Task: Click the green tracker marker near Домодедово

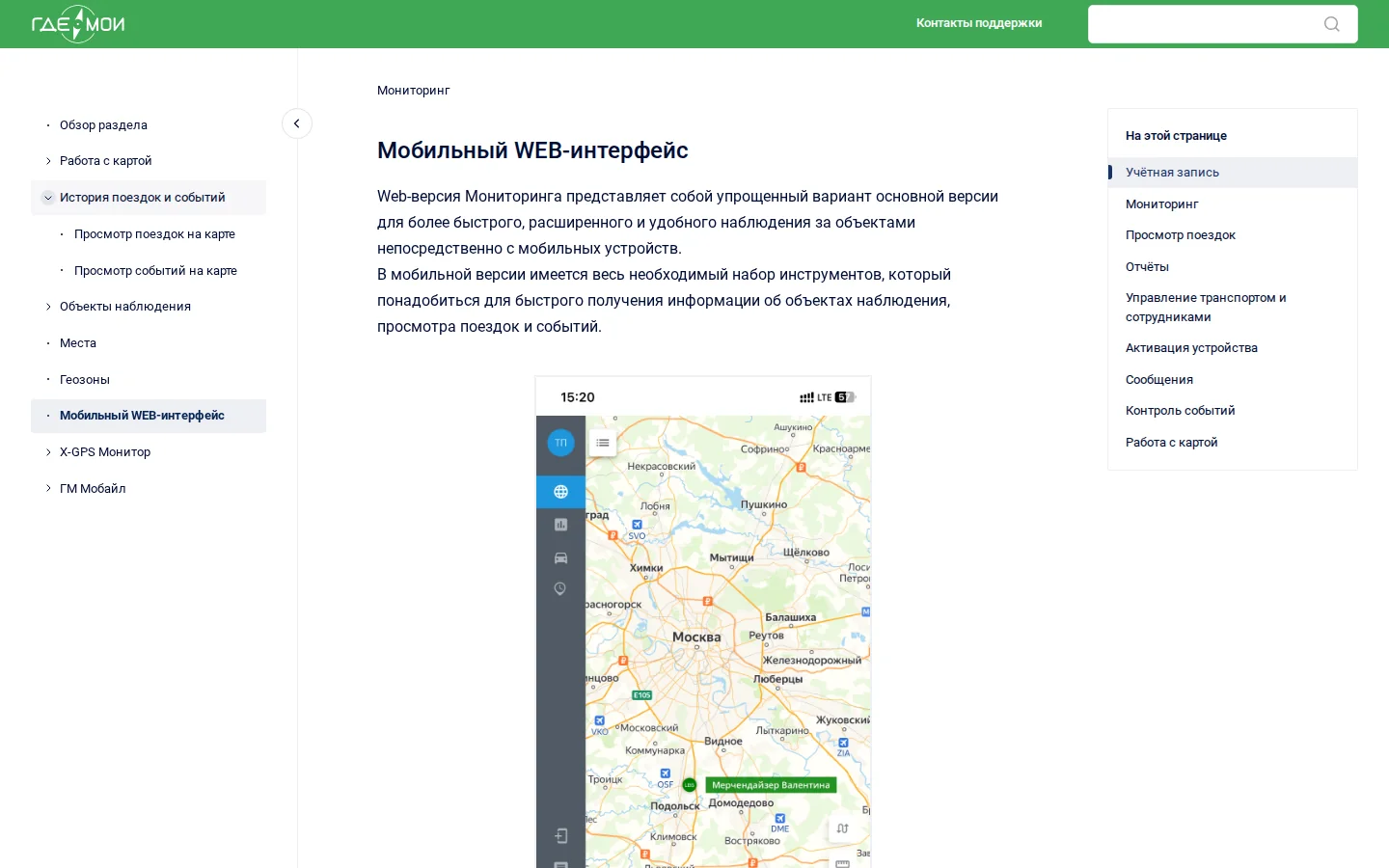Action: click(x=689, y=785)
